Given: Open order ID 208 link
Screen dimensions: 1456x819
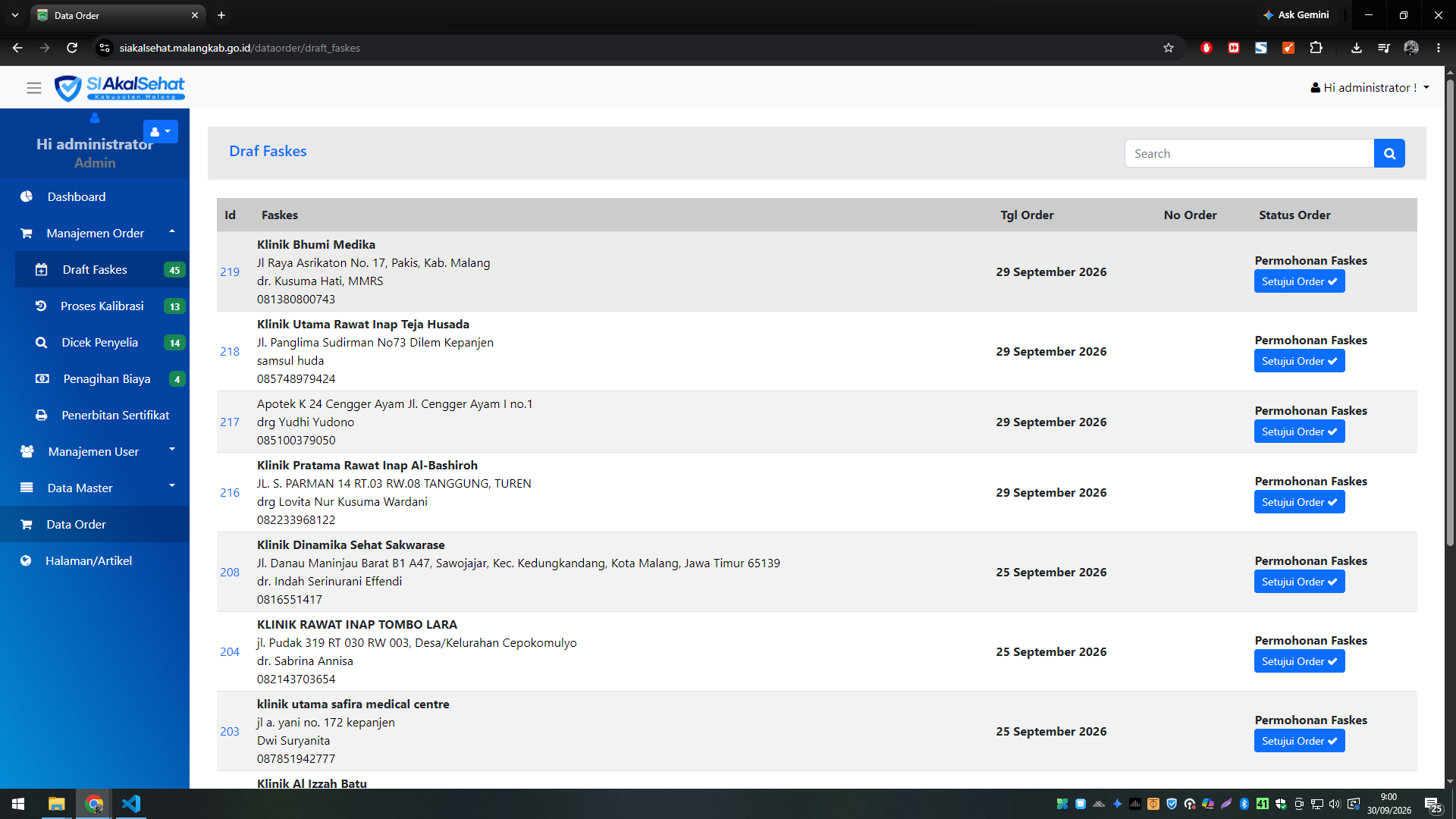Looking at the screenshot, I should click(230, 572).
